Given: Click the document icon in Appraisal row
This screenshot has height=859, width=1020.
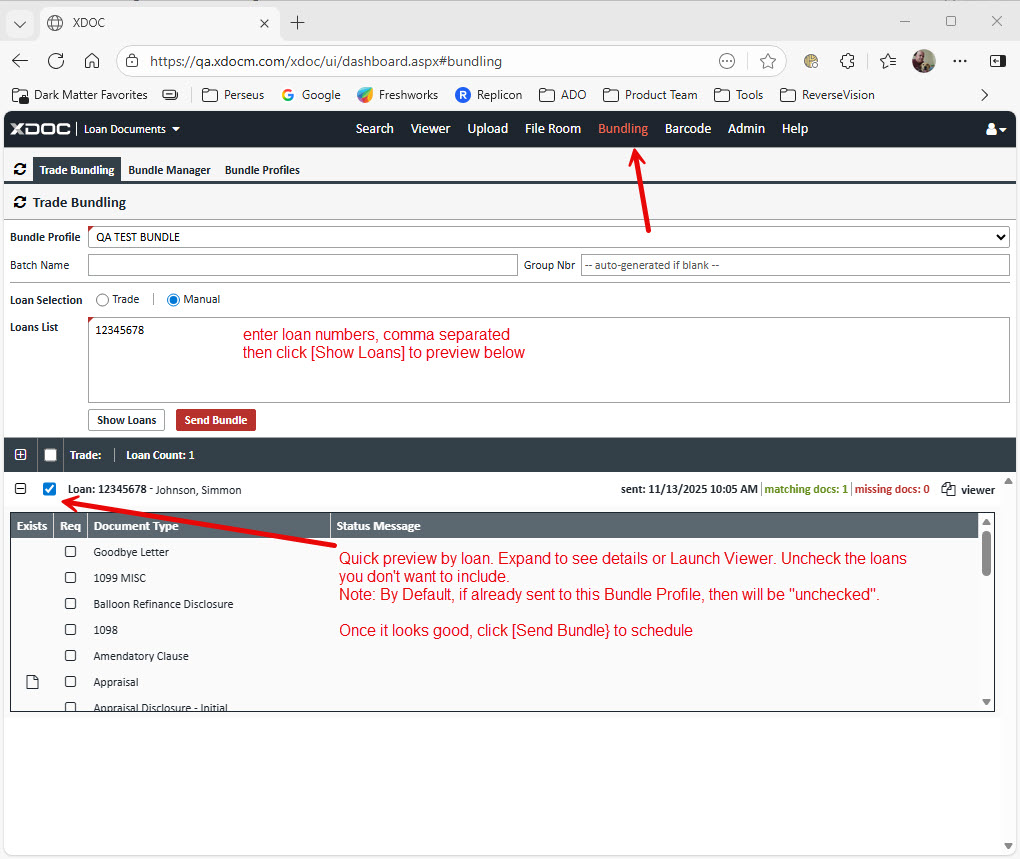Looking at the screenshot, I should [x=32, y=682].
